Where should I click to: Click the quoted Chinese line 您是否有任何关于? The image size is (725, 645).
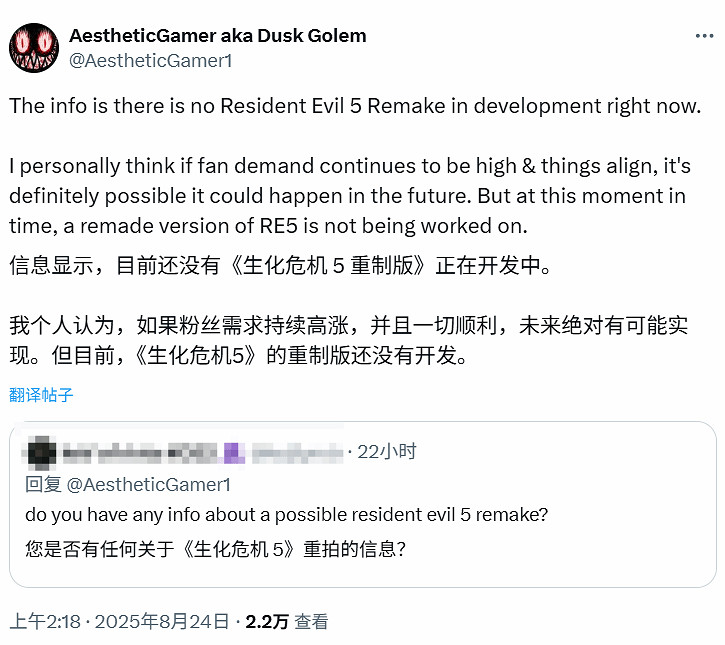[215, 548]
